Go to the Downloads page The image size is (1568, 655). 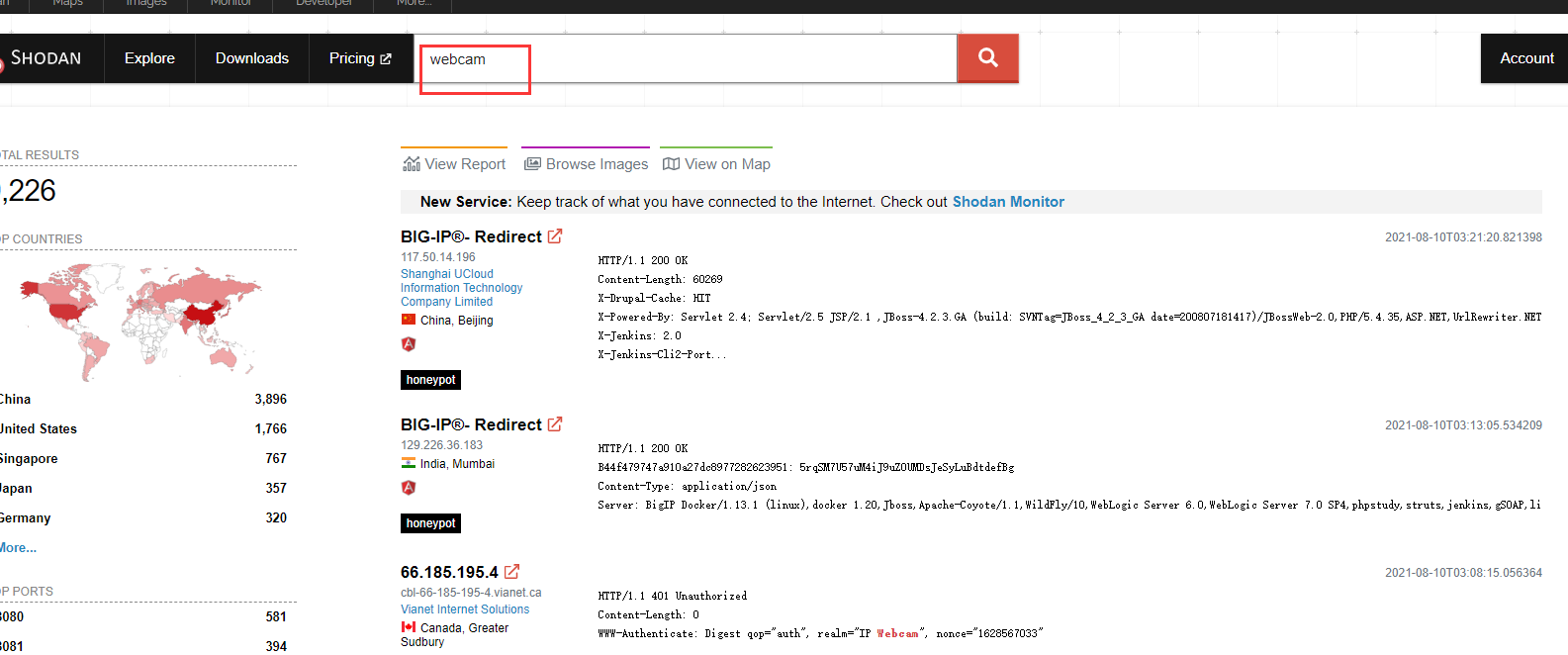[x=252, y=58]
